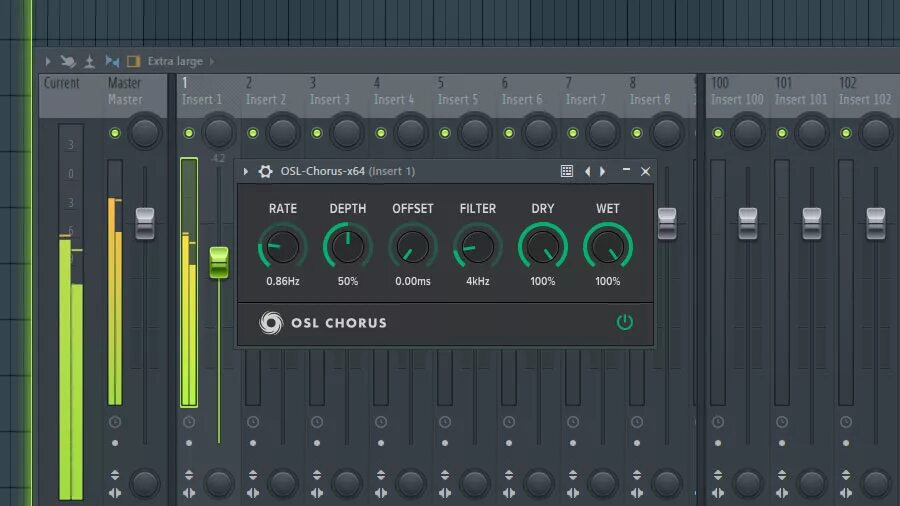Click the Insert 2 polarity up-down arrows icon
The width and height of the screenshot is (900, 506).
click(x=253, y=475)
